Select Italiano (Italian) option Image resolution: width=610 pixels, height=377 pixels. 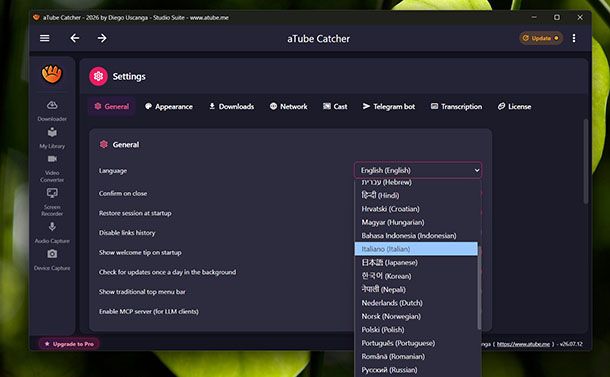pos(416,249)
